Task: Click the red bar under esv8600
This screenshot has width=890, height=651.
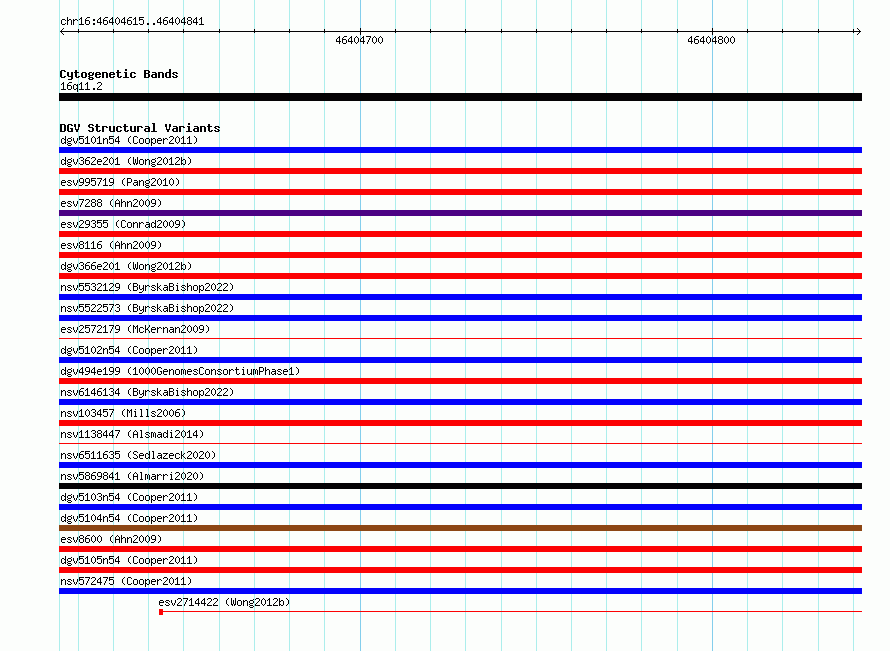Action: coord(460,549)
